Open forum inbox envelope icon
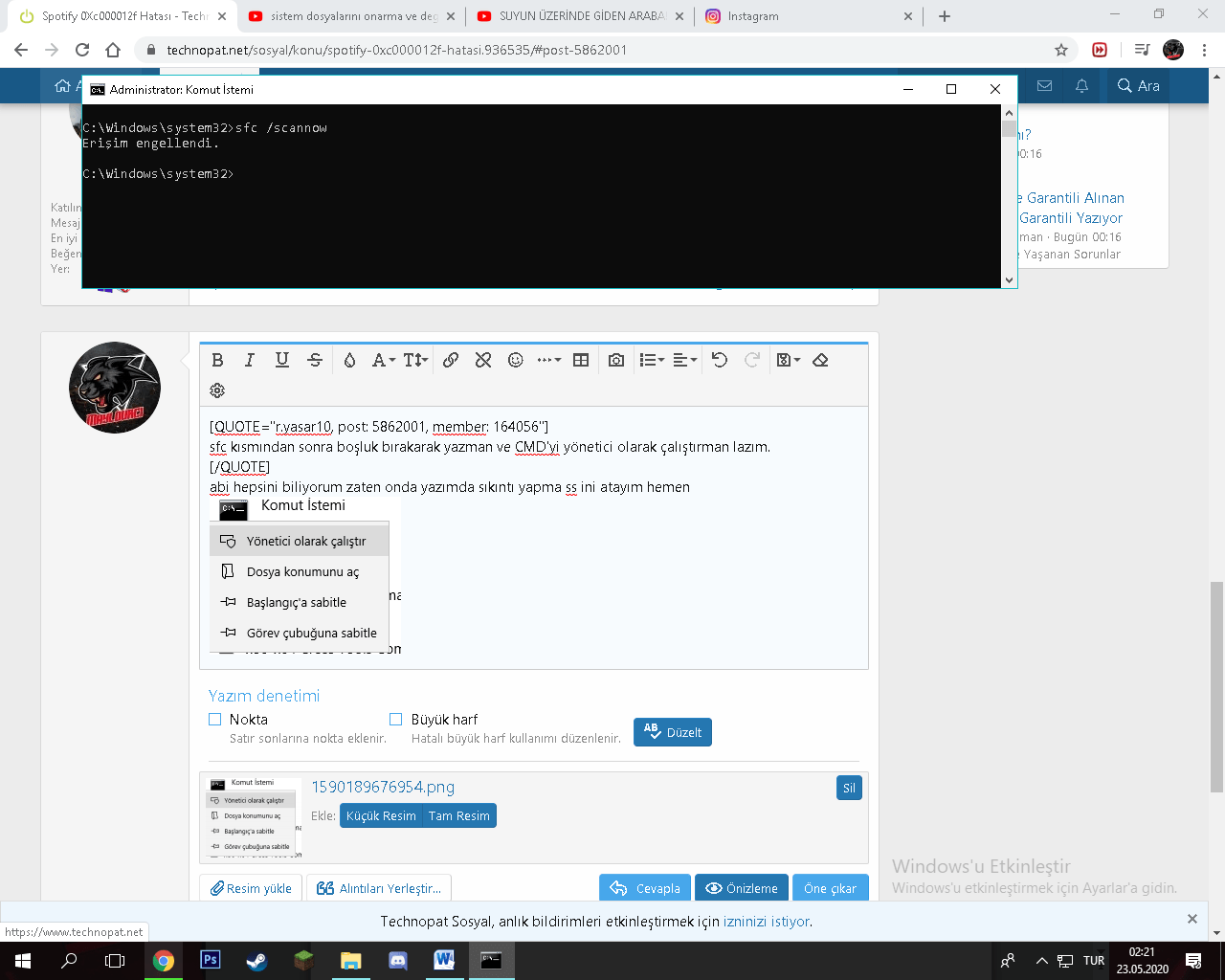Viewport: 1225px width, 980px height. [x=1044, y=86]
